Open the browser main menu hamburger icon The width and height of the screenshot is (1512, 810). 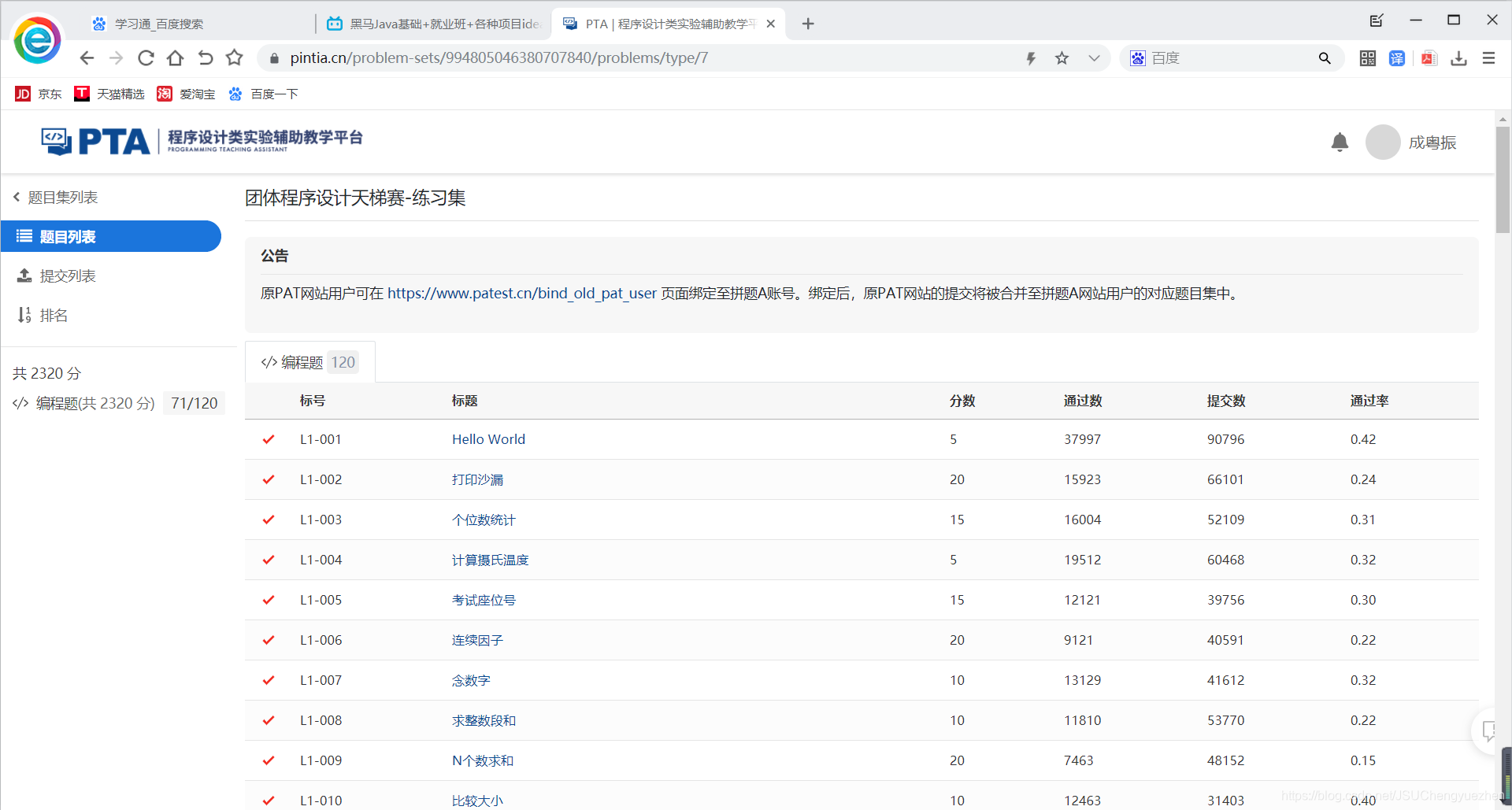(1488, 58)
